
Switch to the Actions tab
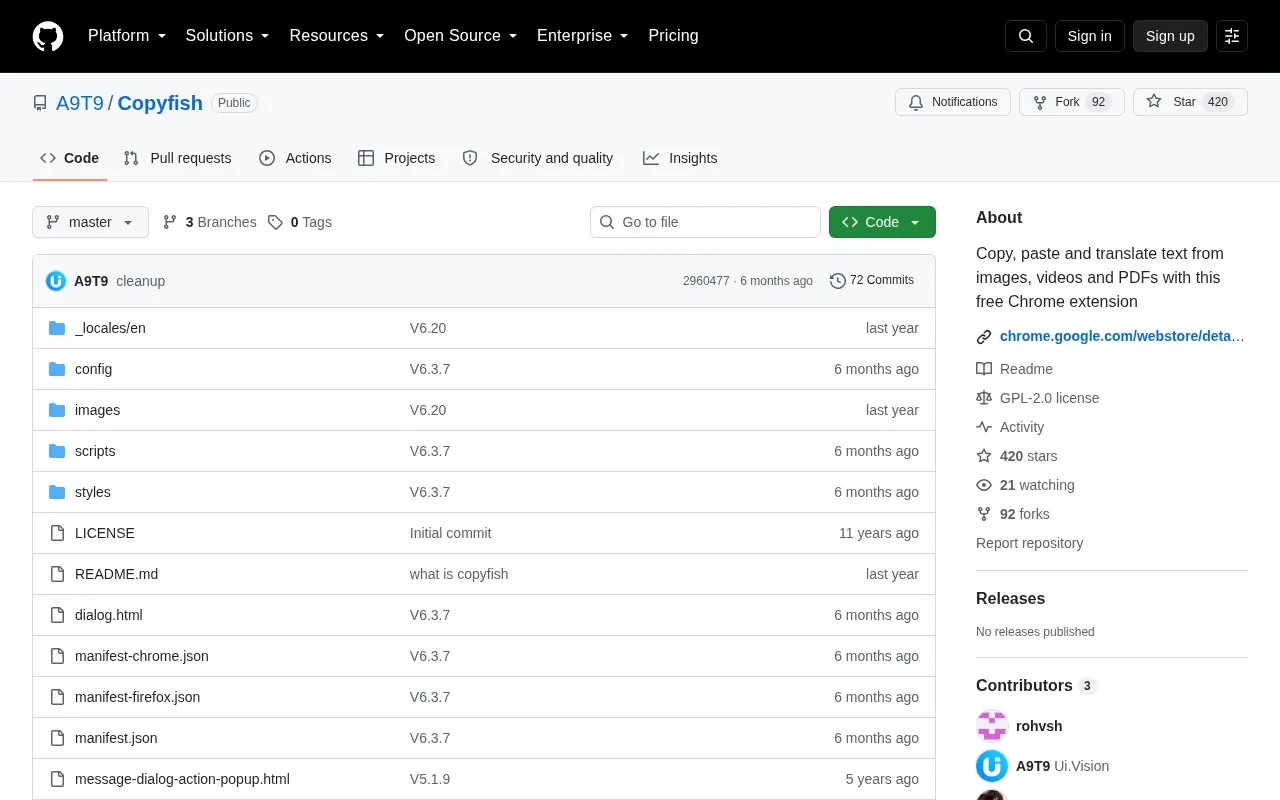tap(295, 158)
